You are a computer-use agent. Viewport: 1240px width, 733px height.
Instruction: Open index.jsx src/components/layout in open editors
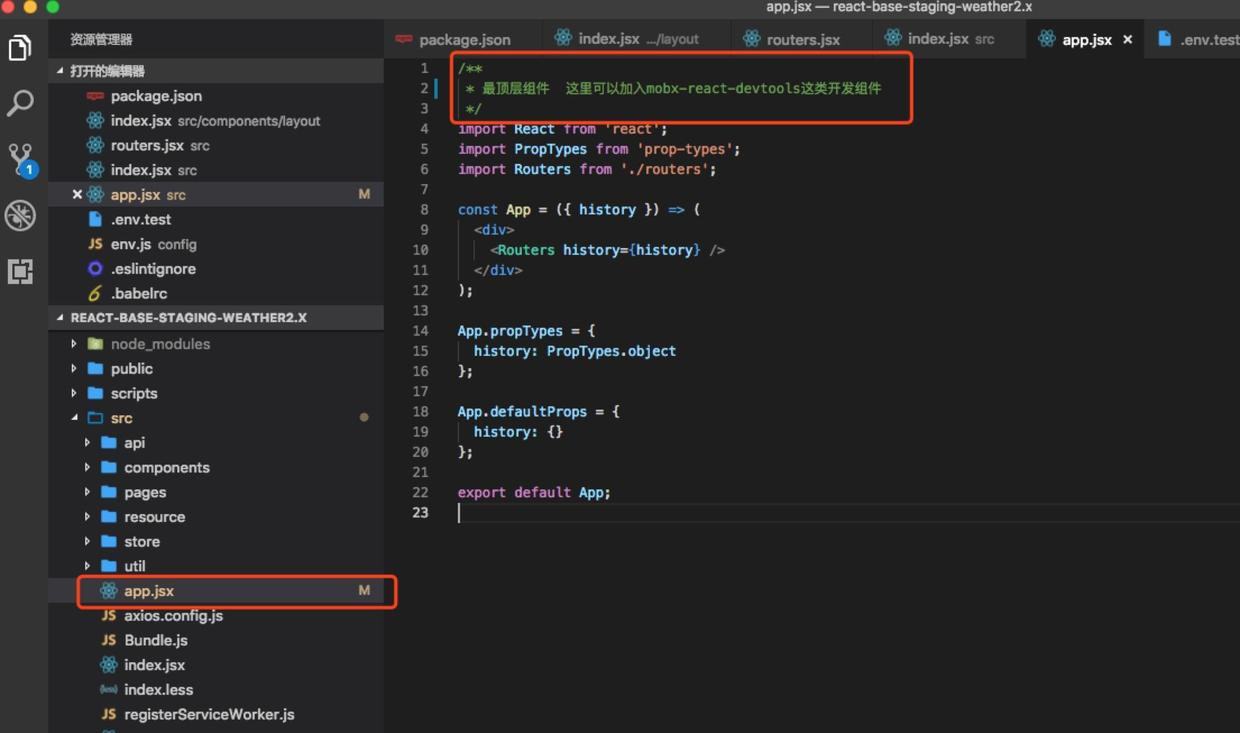(x=216, y=121)
